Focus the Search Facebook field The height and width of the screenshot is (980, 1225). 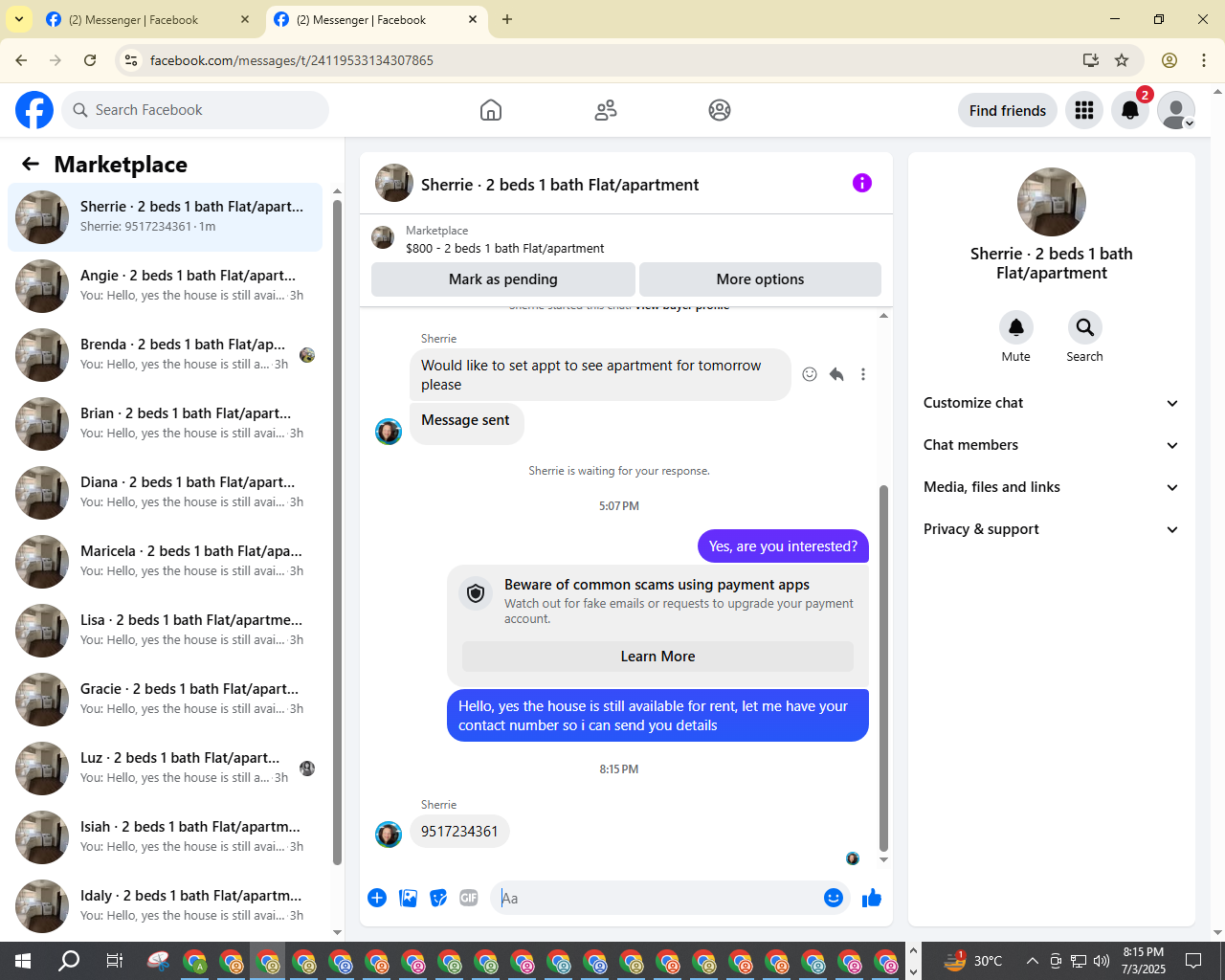tap(195, 110)
